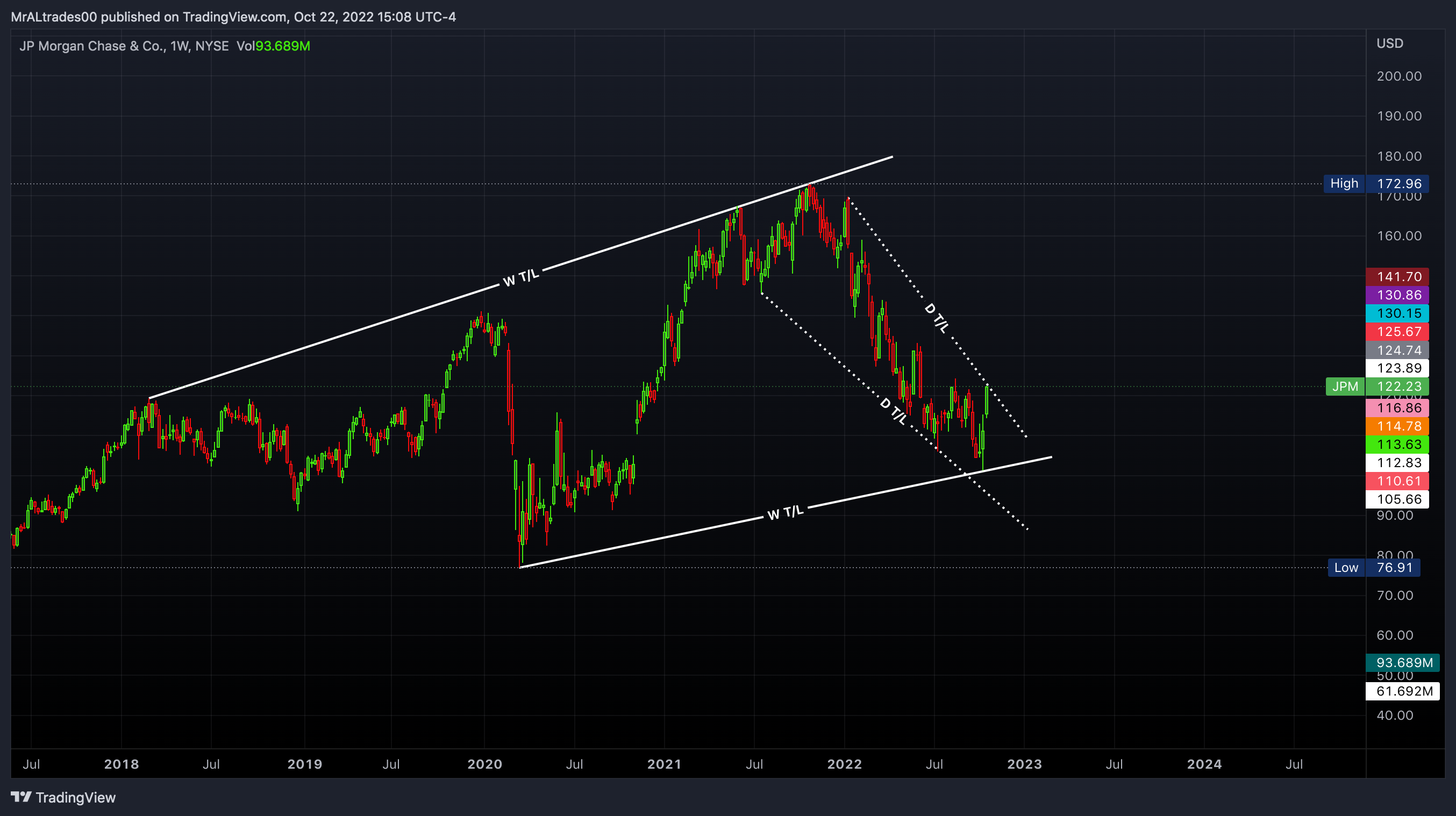This screenshot has width=1456, height=816.
Task: Click the 116.86 pink price label
Action: 1397,408
